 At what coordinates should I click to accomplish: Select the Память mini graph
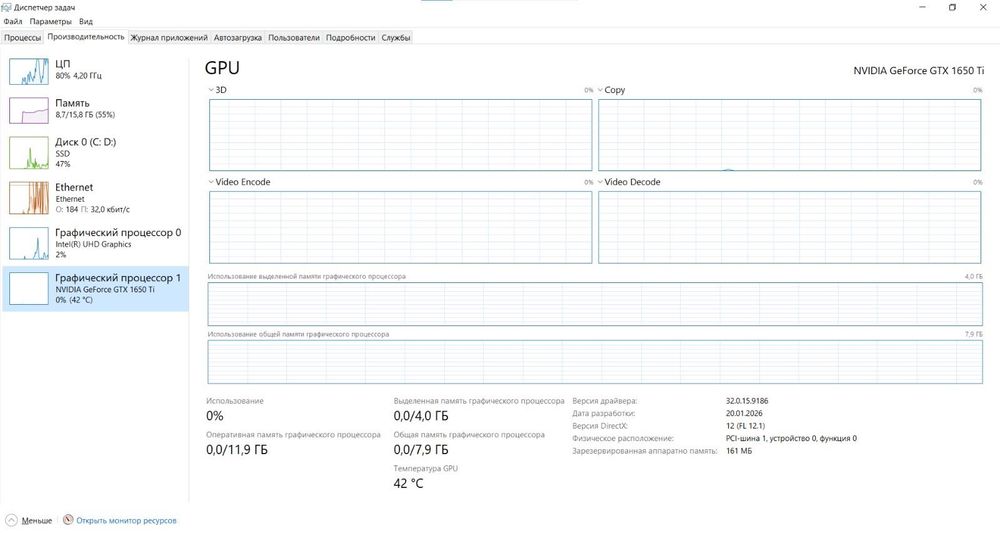[x=29, y=110]
